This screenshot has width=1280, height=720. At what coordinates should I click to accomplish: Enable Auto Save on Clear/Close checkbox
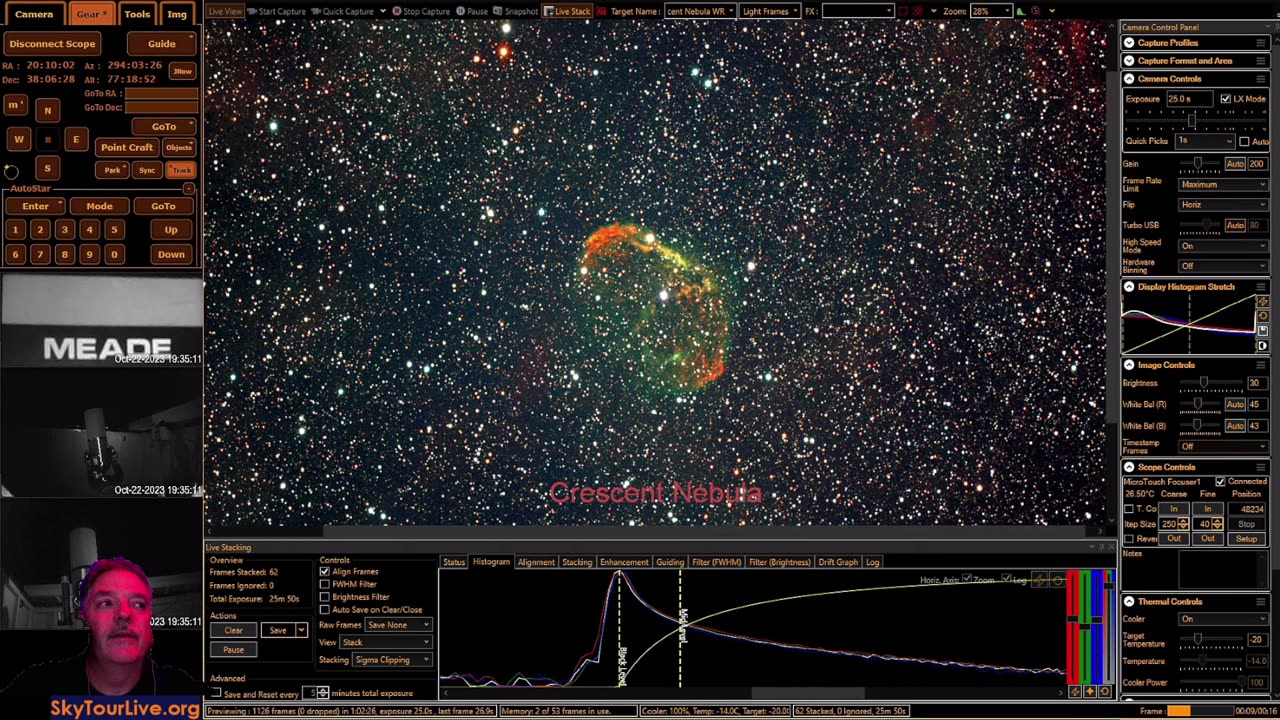(325, 609)
